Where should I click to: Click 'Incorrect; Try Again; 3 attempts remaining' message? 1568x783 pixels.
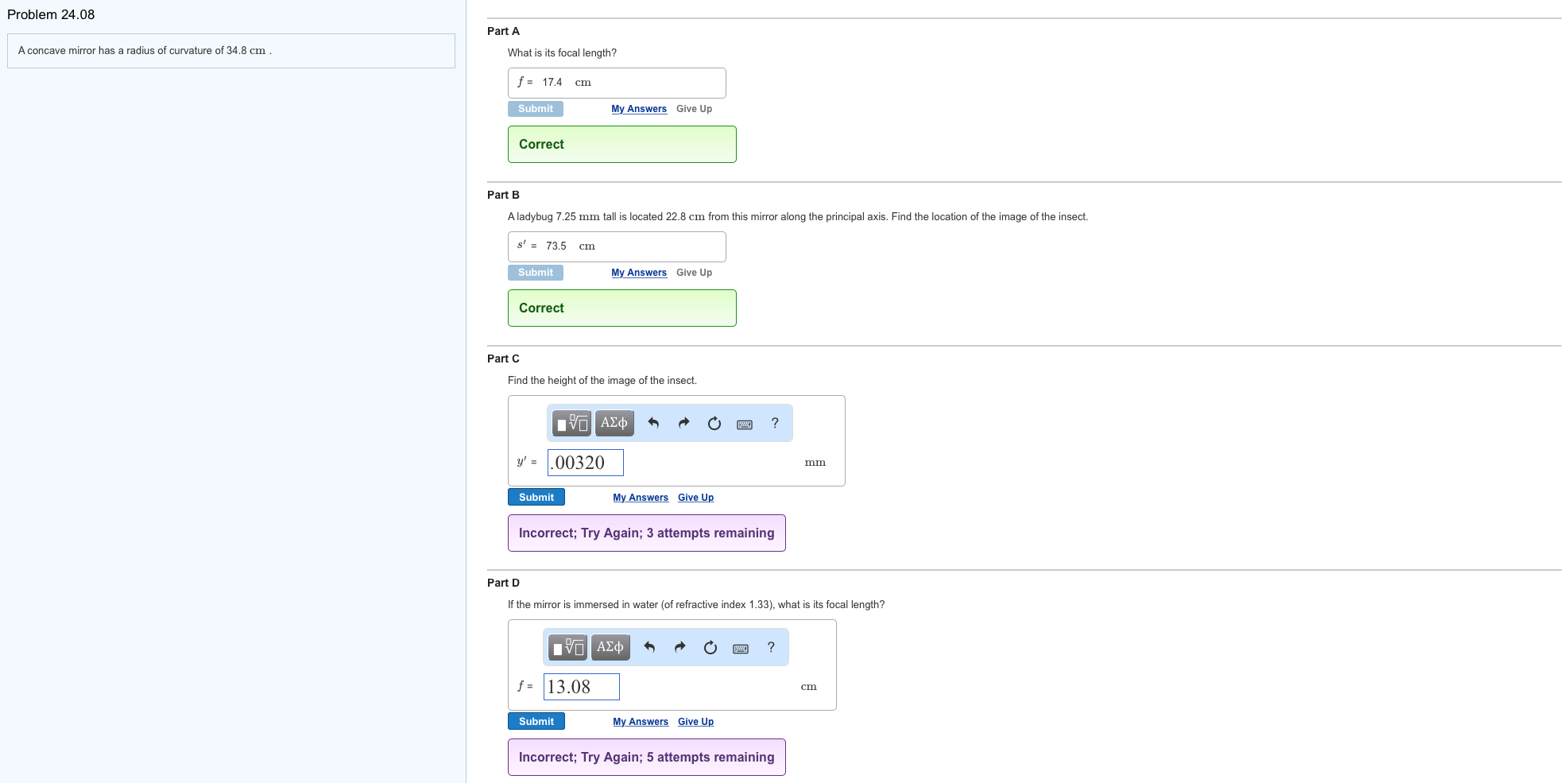pyautogui.click(x=647, y=533)
